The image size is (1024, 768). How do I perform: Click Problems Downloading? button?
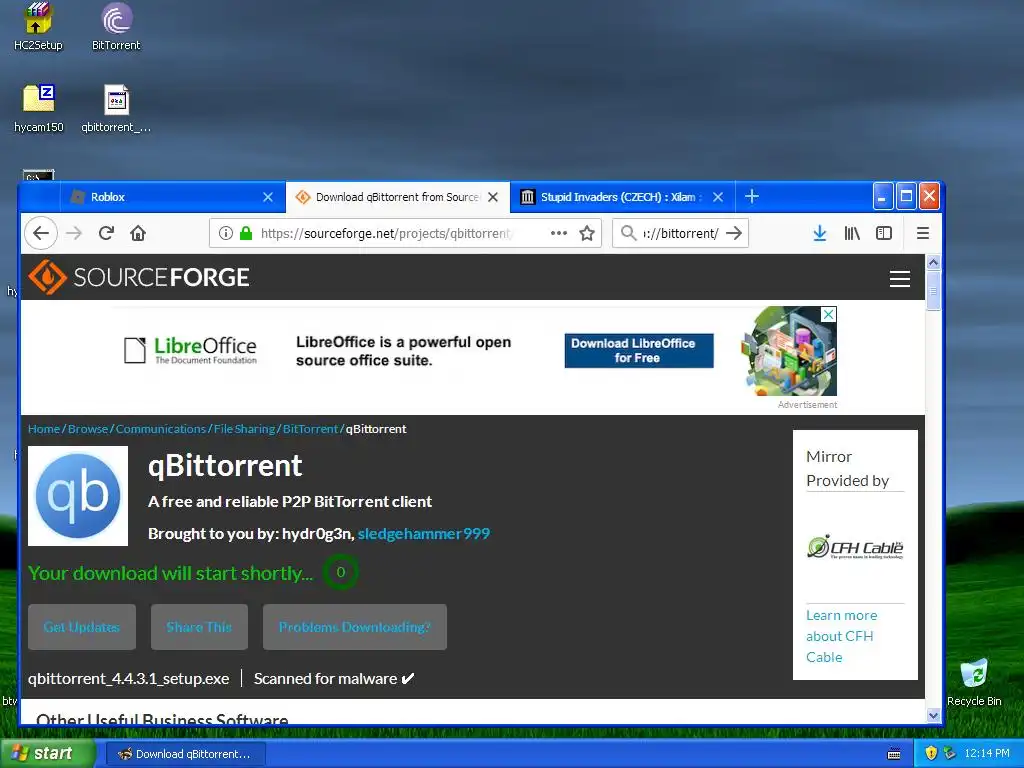[x=355, y=627]
